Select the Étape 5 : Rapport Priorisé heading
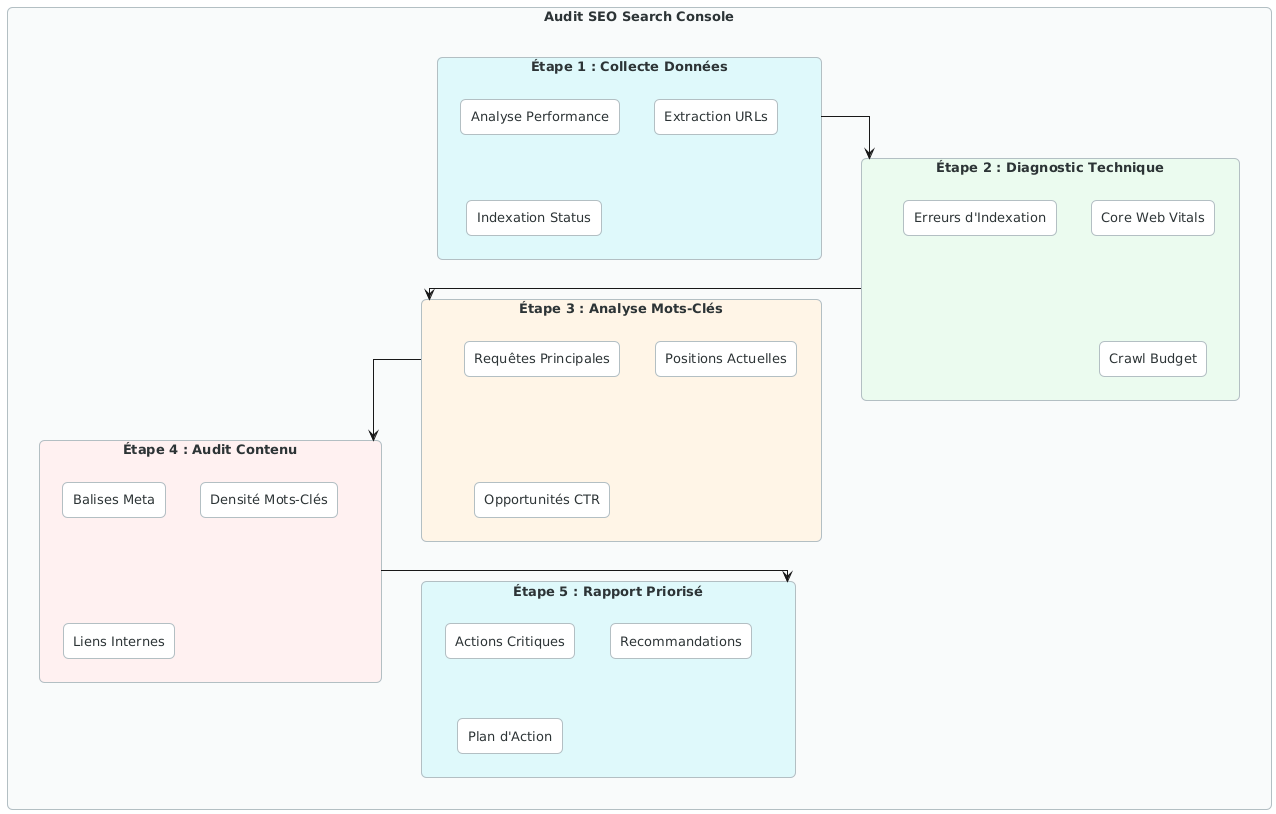 608,591
